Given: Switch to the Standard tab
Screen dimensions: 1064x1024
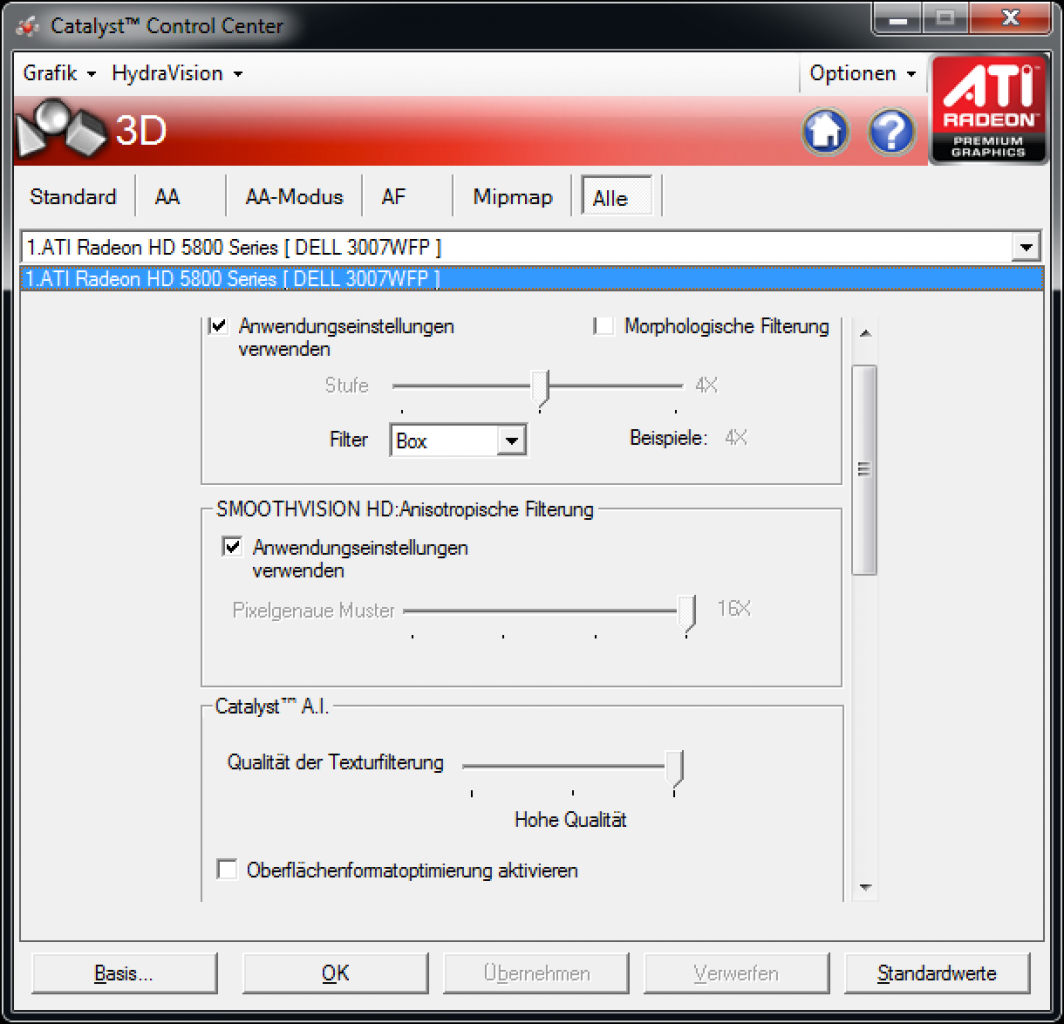Looking at the screenshot, I should click(x=73, y=197).
